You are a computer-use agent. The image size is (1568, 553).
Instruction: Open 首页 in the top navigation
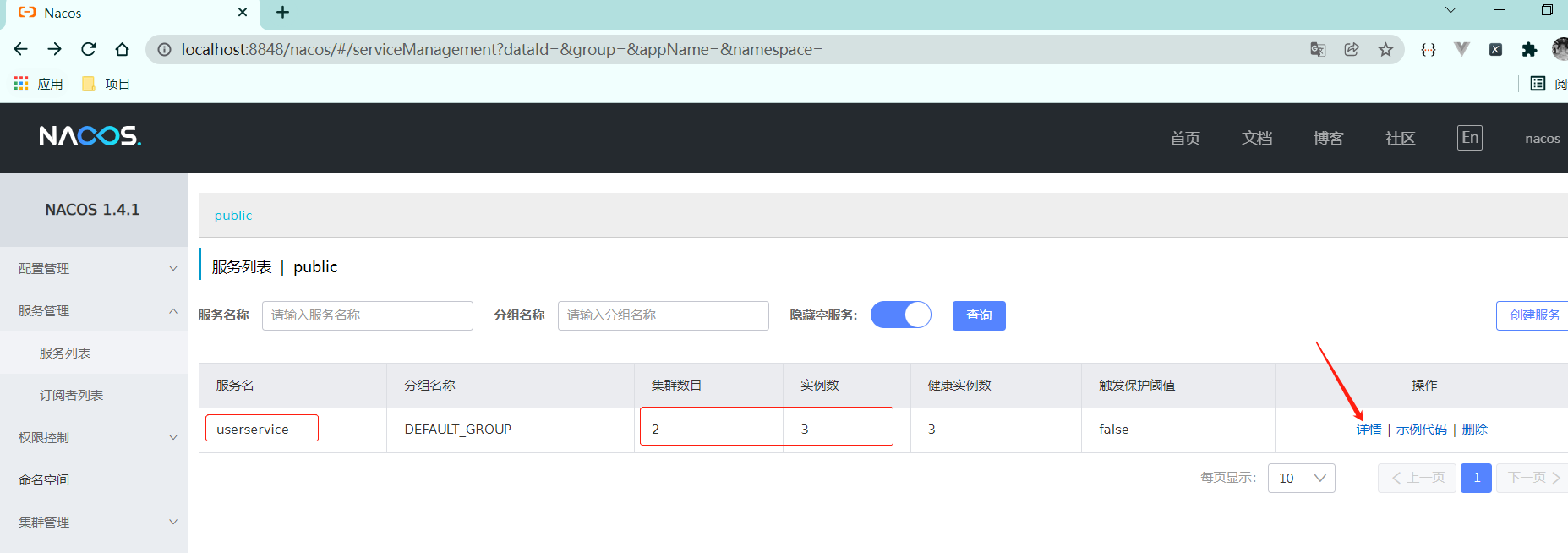(1184, 139)
